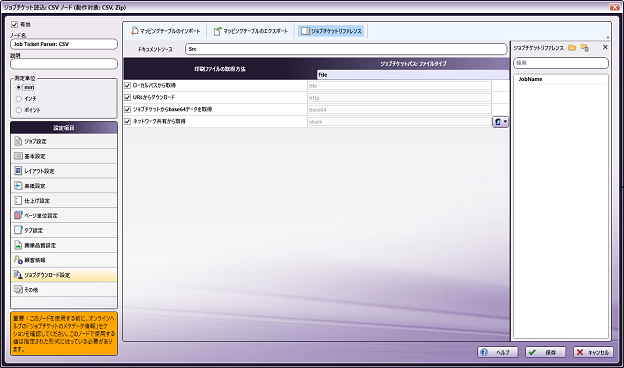Click the http value field in URL row
The image size is (624, 368).
pos(399,97)
